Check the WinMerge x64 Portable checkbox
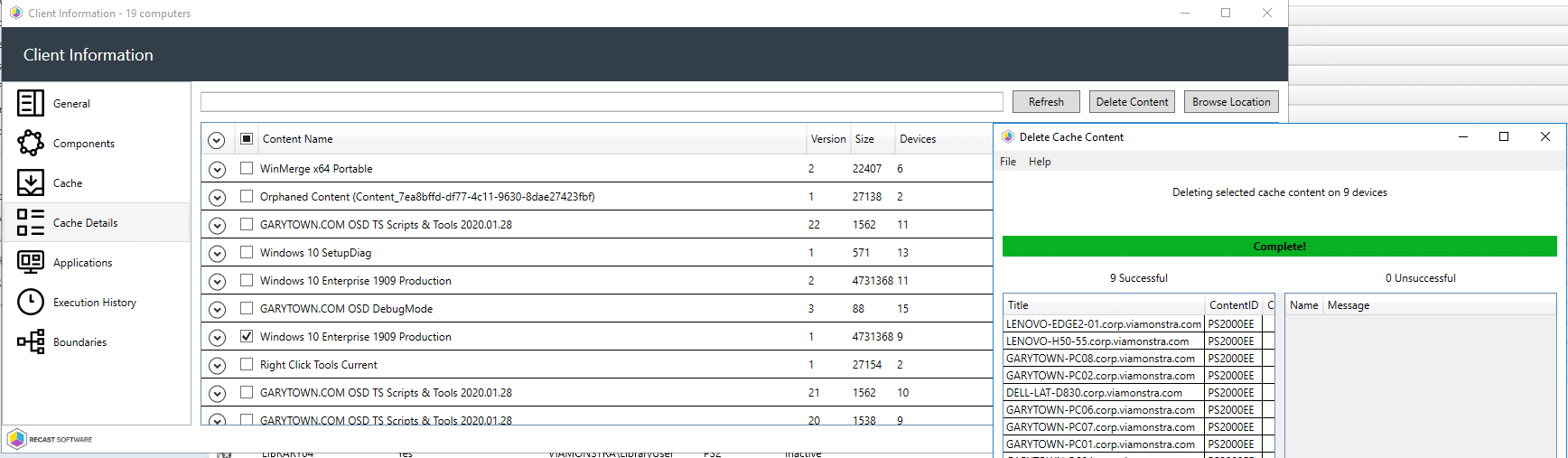The width and height of the screenshot is (1568, 458). 247,168
